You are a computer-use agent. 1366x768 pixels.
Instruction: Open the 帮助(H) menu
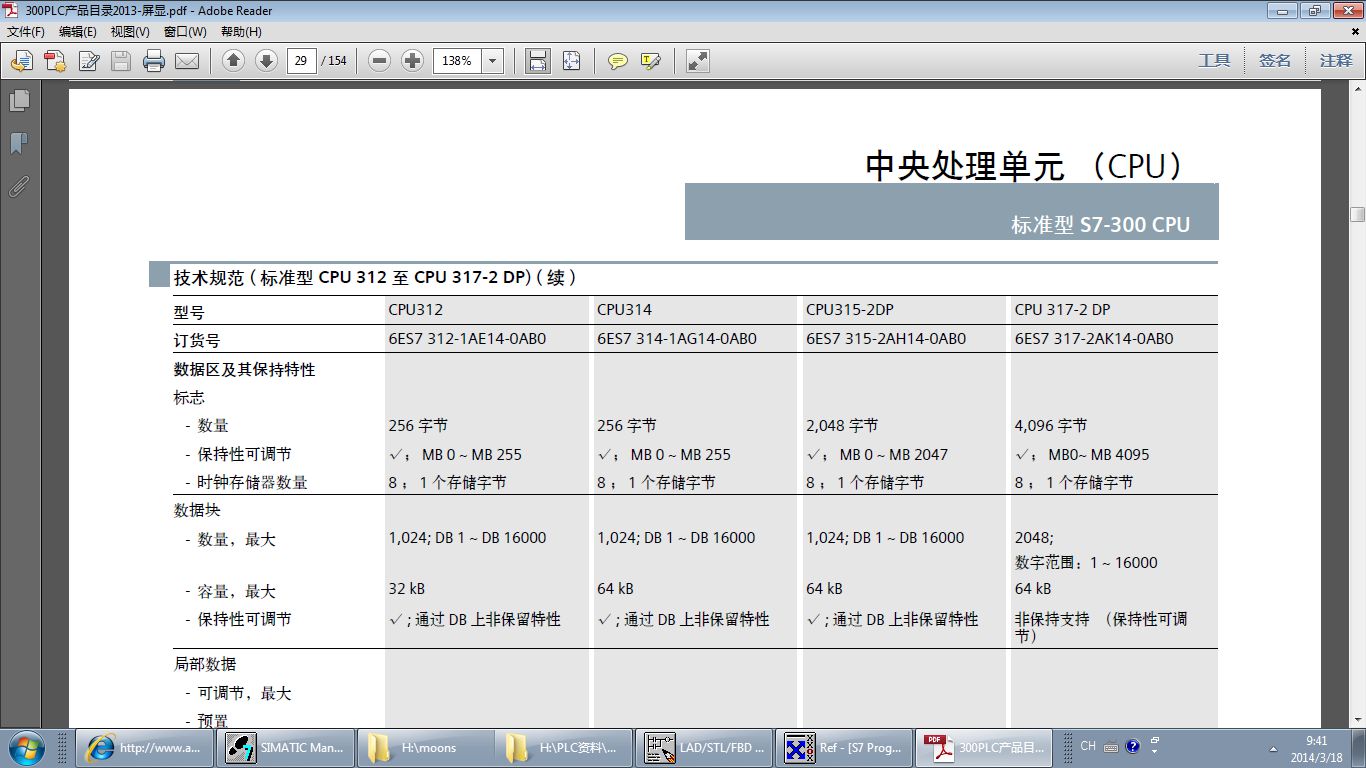coord(241,32)
